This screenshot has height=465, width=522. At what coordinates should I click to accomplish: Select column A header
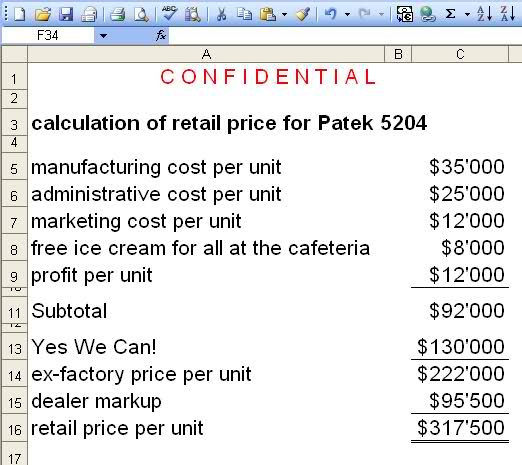click(x=206, y=54)
